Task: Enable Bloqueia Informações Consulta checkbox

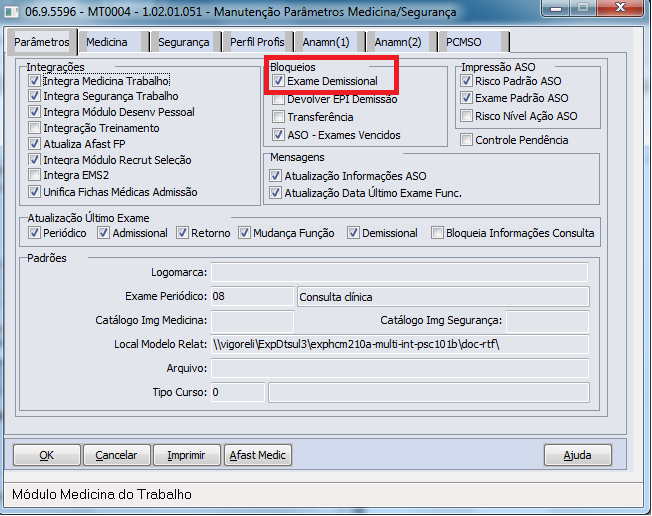Action: pos(437,233)
